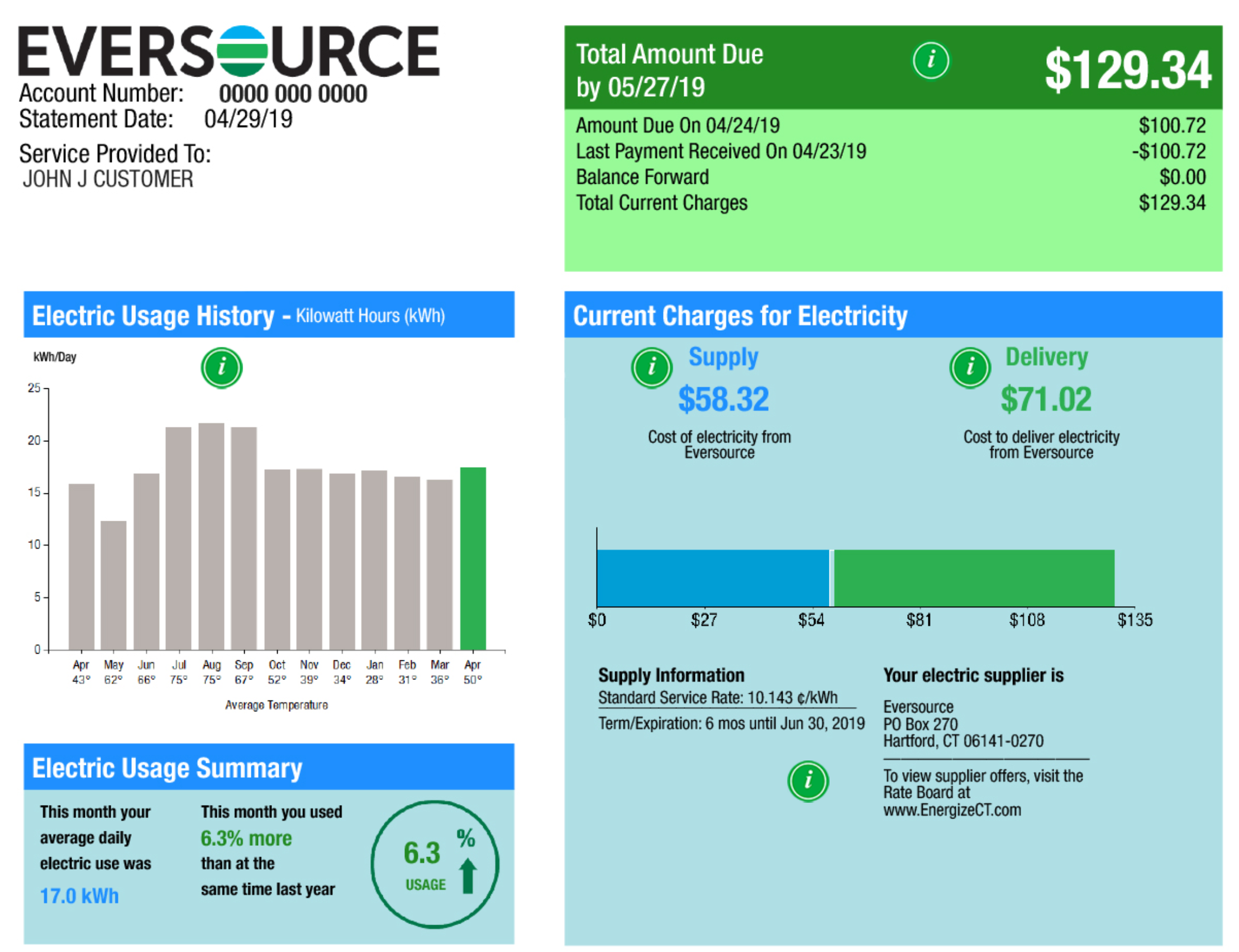Click the Balance Forward row

(890, 177)
